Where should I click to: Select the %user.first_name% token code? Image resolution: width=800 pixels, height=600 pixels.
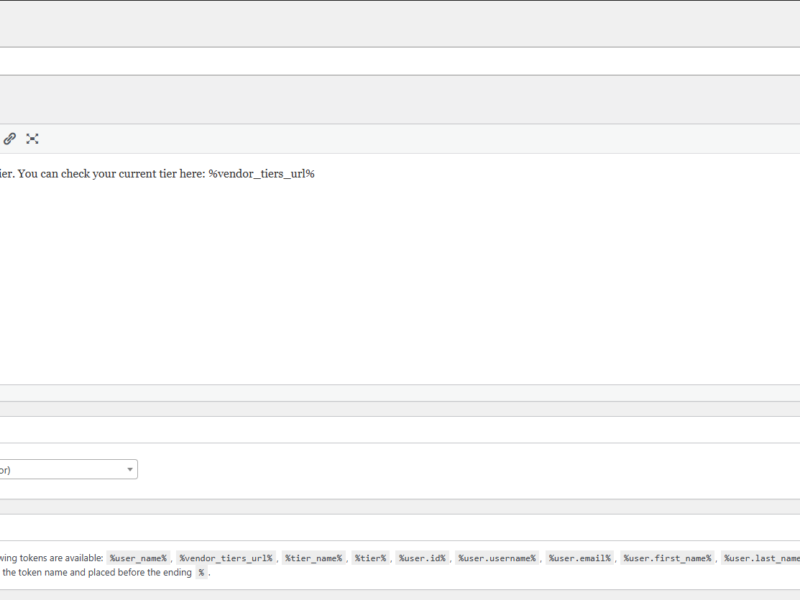point(667,558)
